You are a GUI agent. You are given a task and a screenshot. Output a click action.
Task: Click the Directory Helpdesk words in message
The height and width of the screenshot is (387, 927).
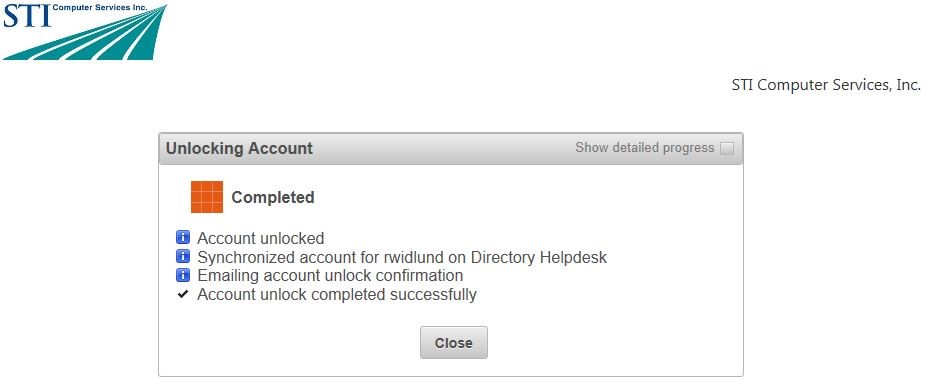click(539, 258)
